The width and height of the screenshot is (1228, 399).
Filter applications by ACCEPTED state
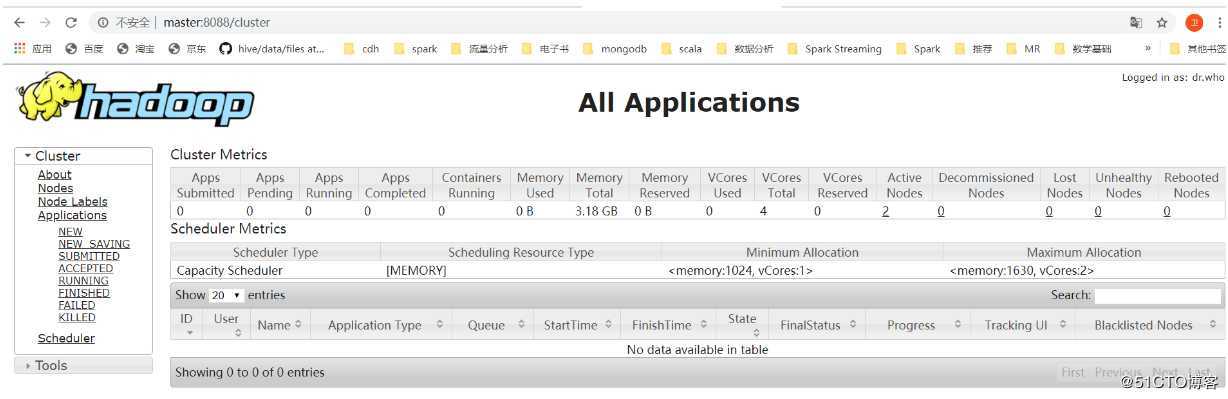86,268
